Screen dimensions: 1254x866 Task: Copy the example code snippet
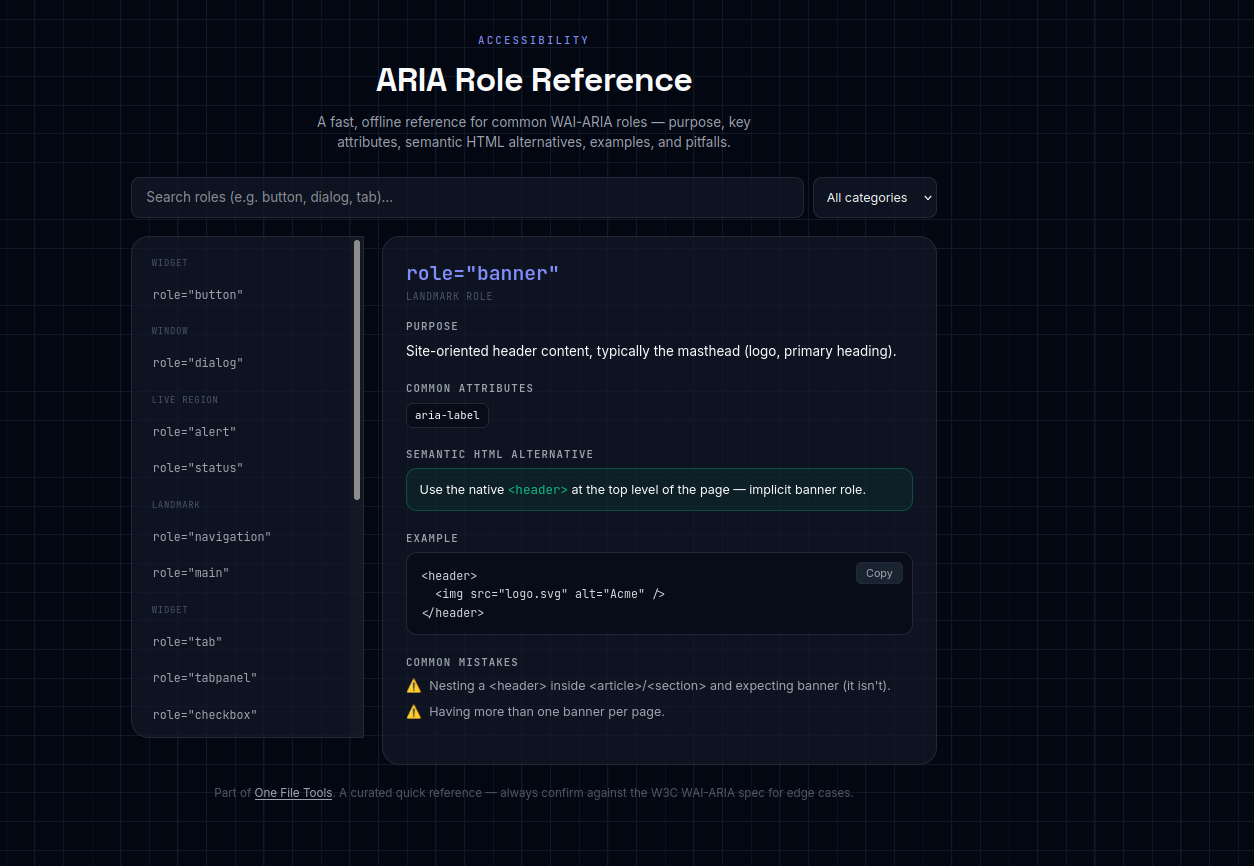879,573
